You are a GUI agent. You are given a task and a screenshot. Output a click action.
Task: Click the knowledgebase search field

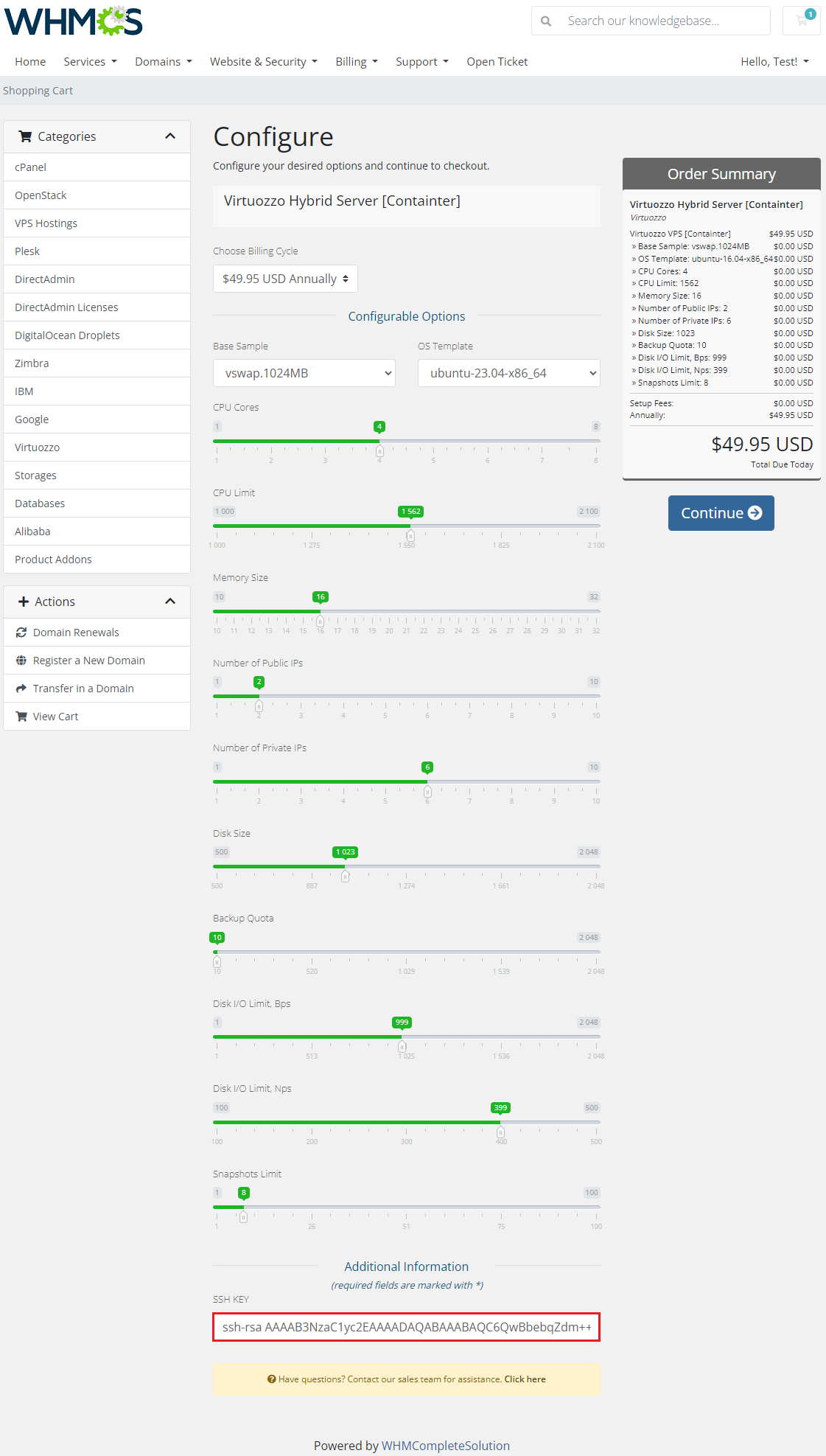(665, 21)
